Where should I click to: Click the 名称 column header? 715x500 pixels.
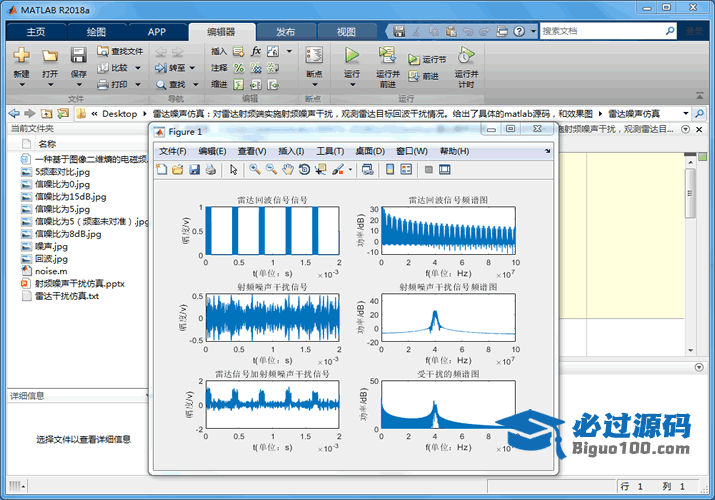[x=47, y=144]
